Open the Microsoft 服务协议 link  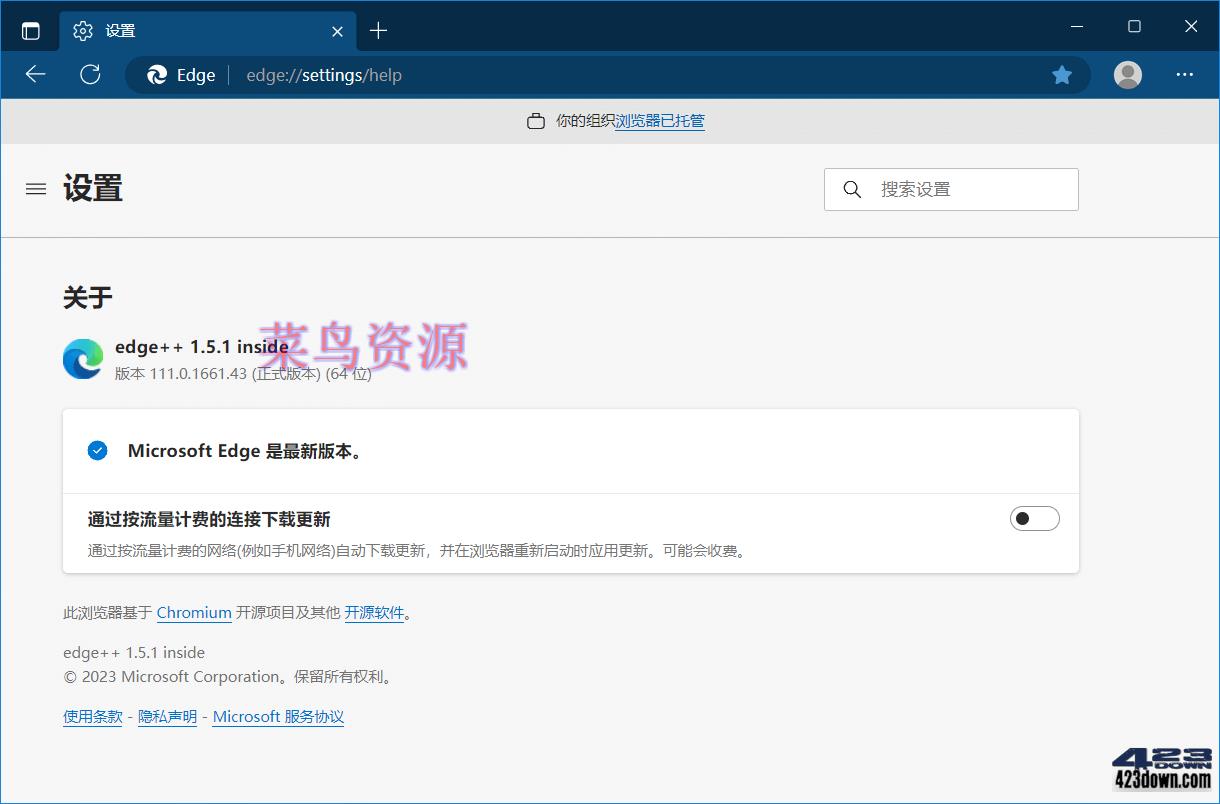coord(278,716)
